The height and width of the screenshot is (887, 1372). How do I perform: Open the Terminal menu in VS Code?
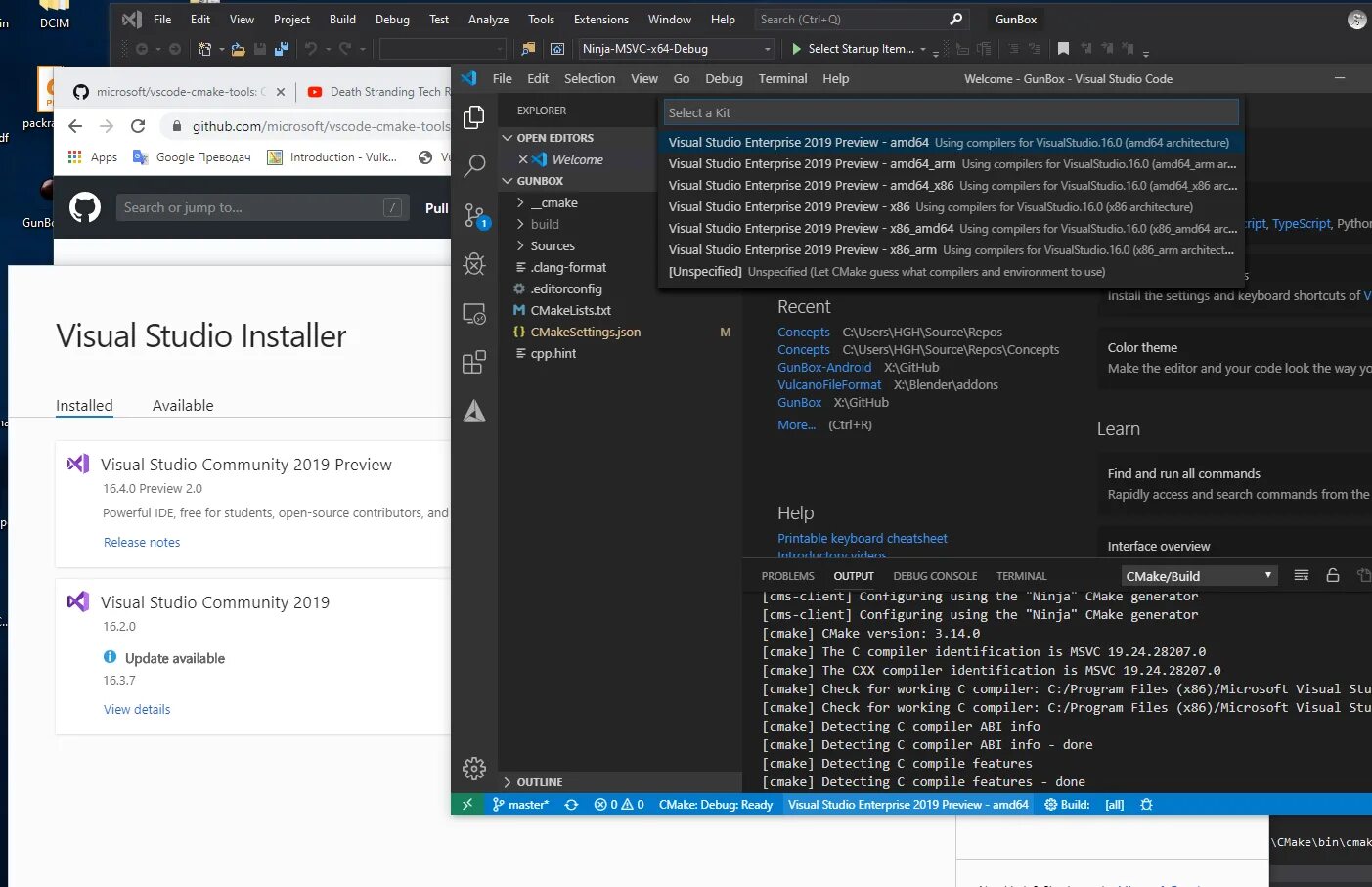[x=782, y=79]
